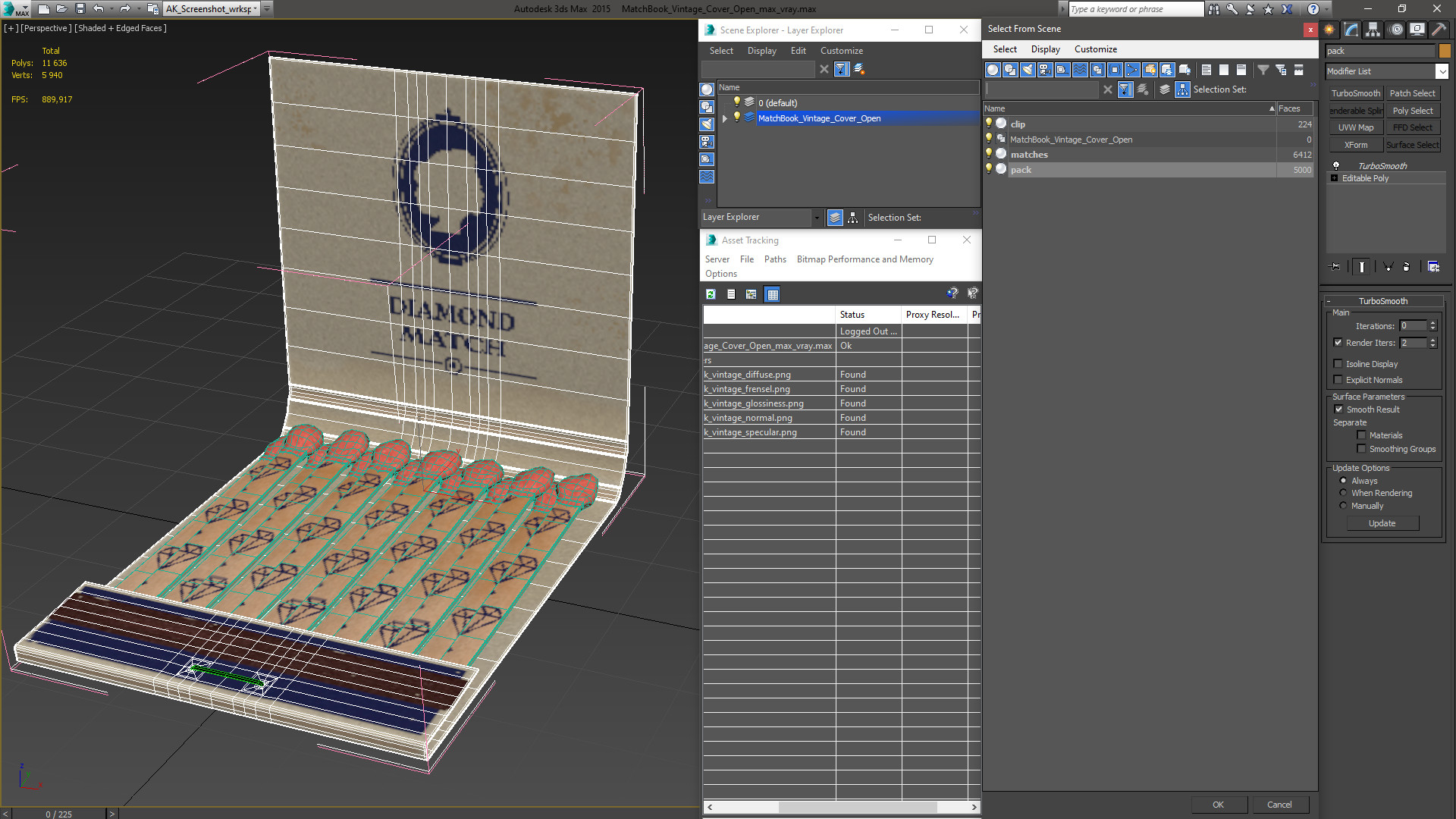Click the Layer Explorer filter icon
The image size is (1456, 819).
tap(841, 68)
